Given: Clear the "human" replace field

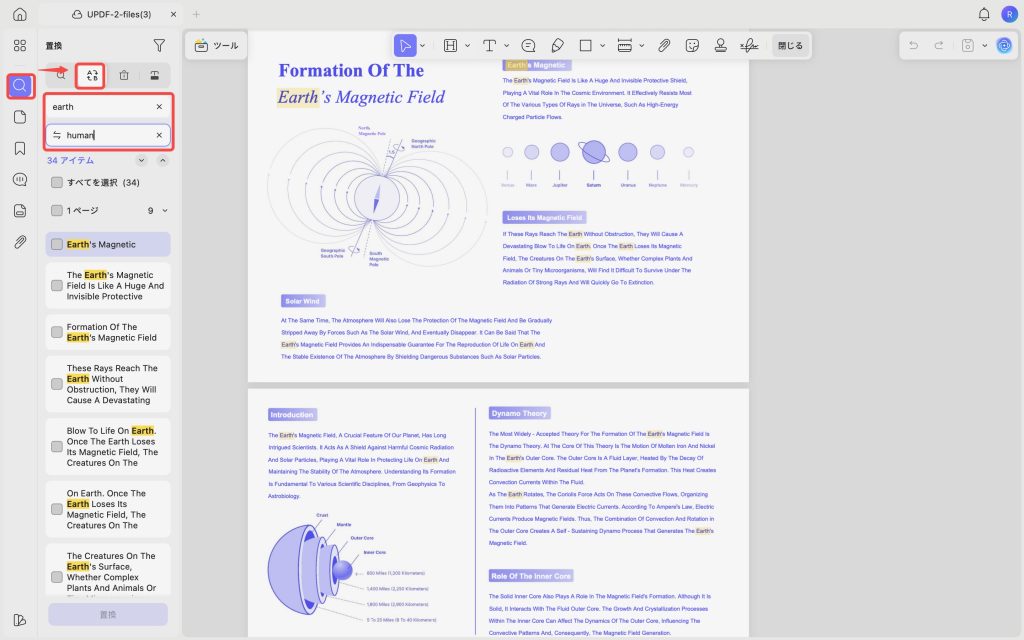Looking at the screenshot, I should [x=159, y=135].
